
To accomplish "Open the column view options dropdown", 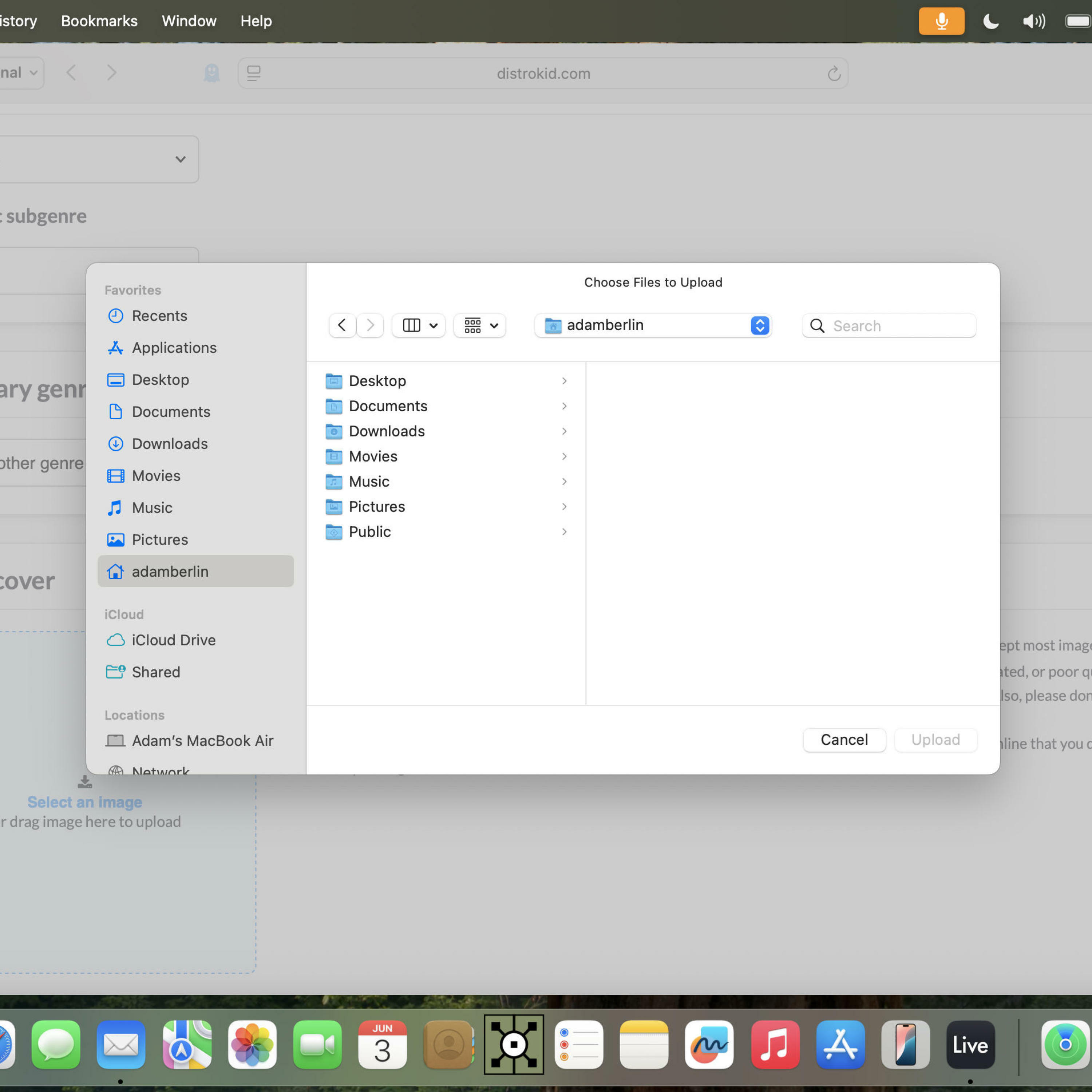I will [419, 325].
